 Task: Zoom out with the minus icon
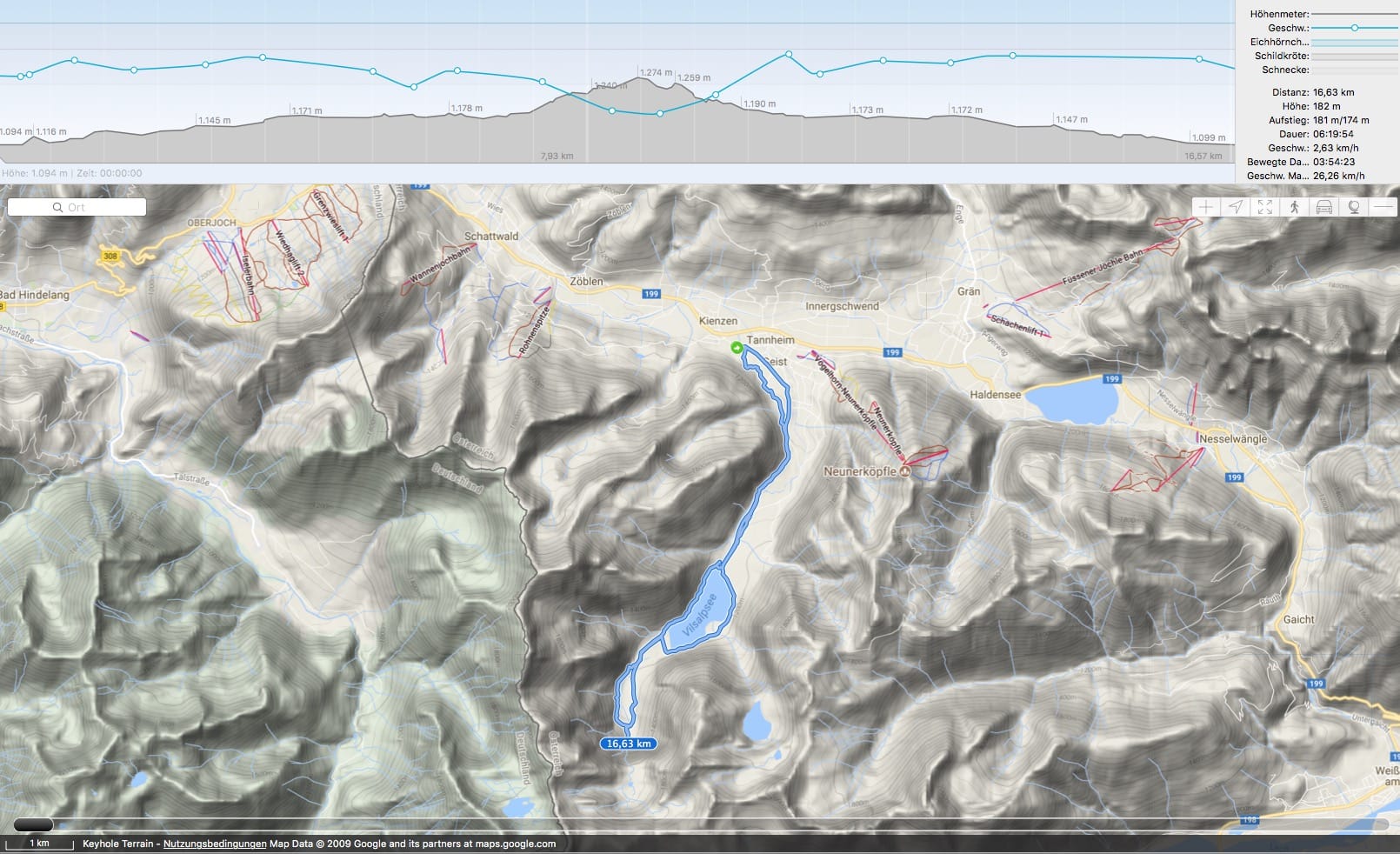coord(1383,207)
